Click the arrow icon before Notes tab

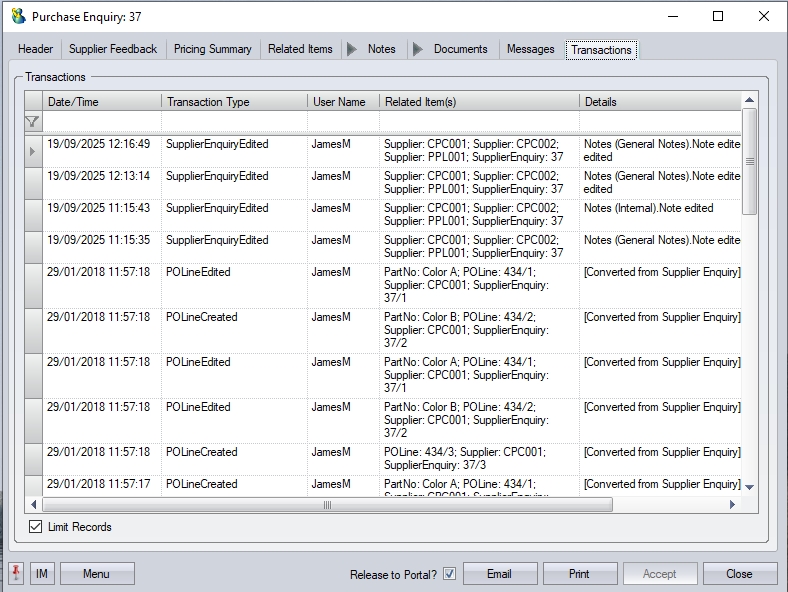tap(352, 49)
